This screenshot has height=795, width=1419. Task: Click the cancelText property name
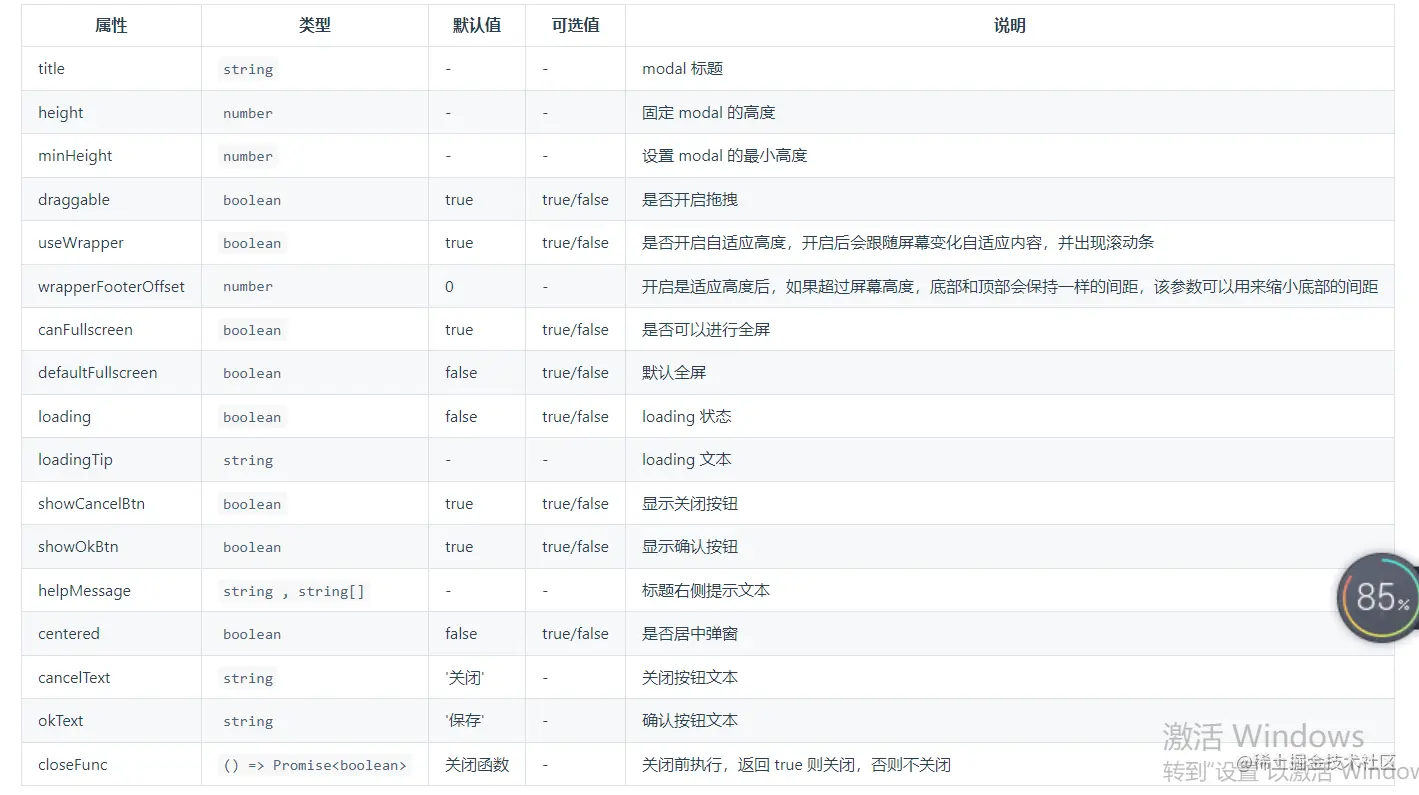point(72,677)
